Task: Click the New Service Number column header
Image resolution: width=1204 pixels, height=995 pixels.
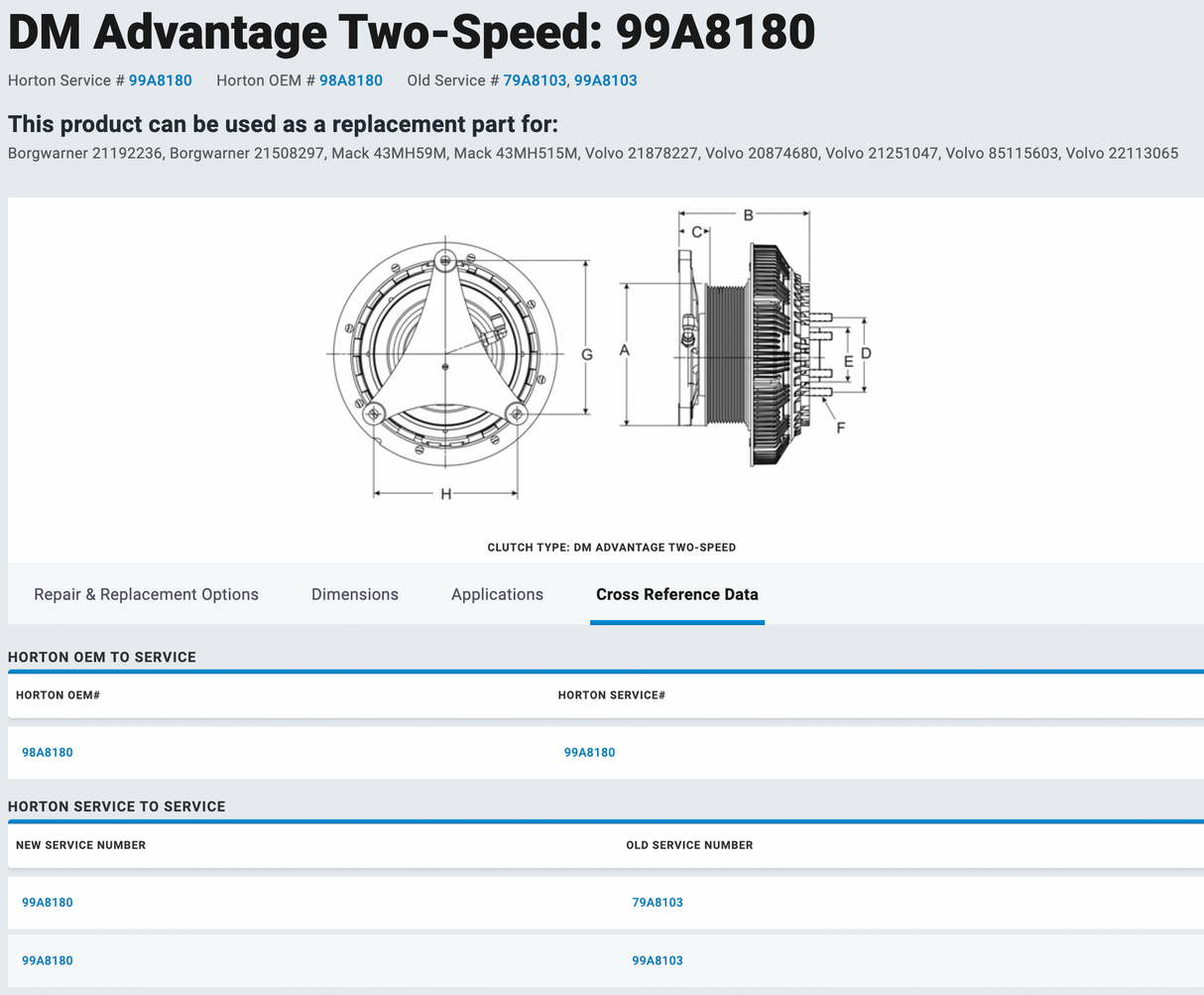Action: tap(80, 845)
